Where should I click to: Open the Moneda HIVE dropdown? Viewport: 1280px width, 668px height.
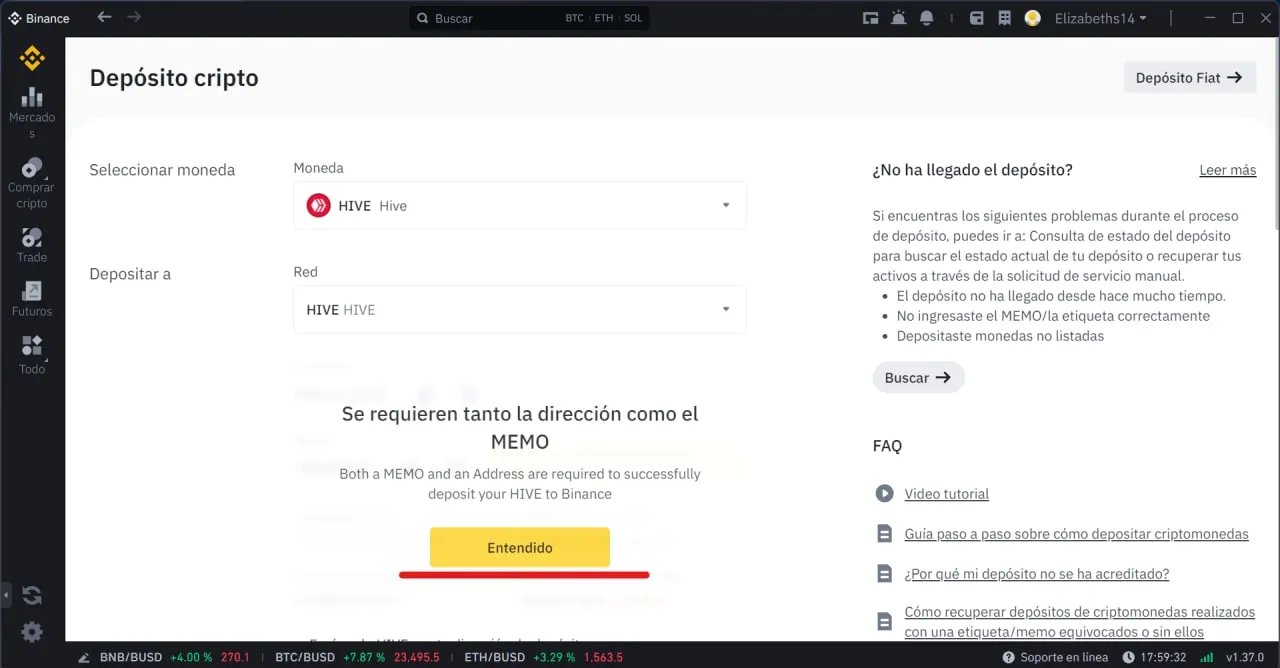tap(520, 205)
